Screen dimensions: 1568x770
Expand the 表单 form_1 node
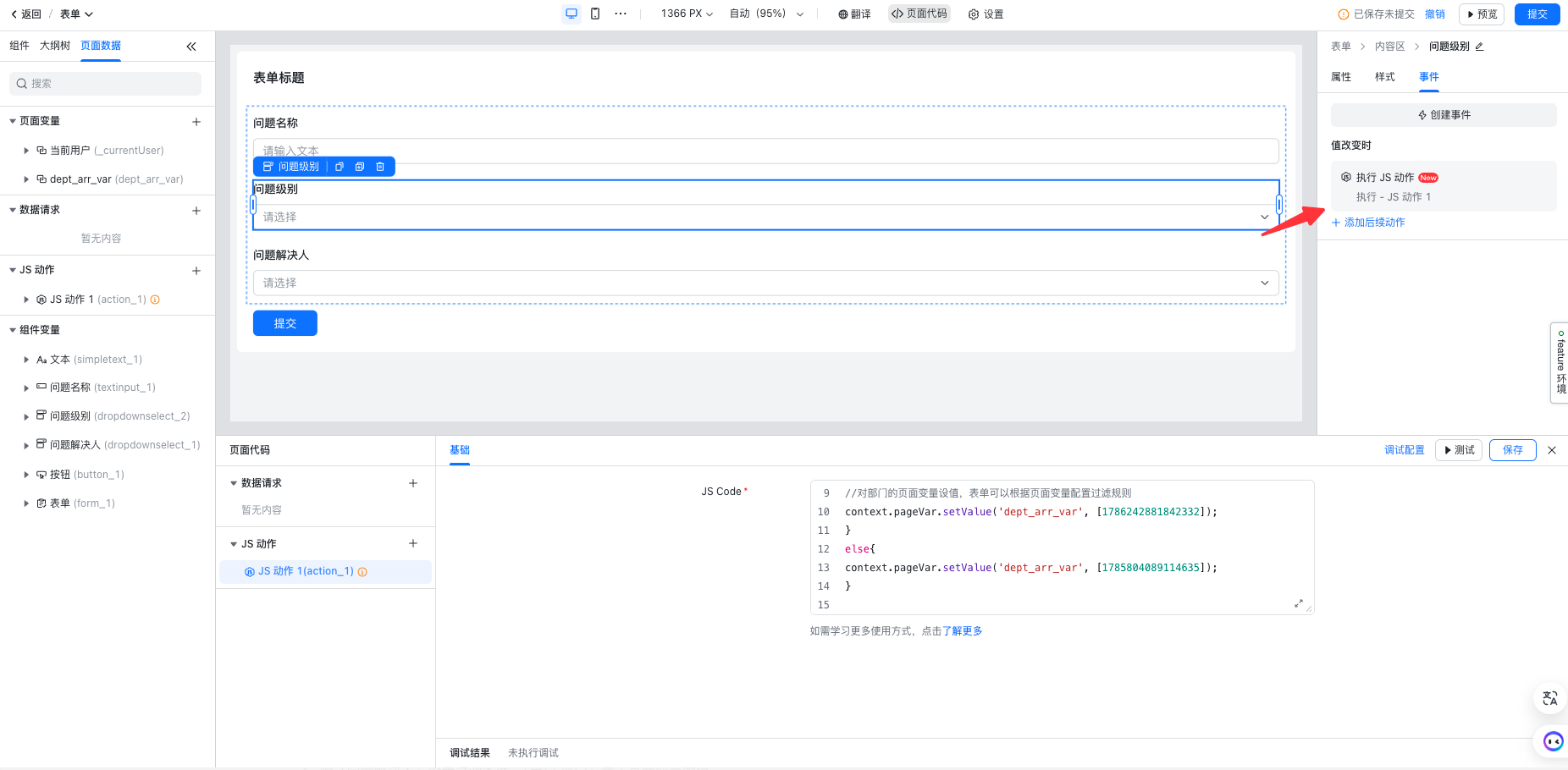point(26,503)
